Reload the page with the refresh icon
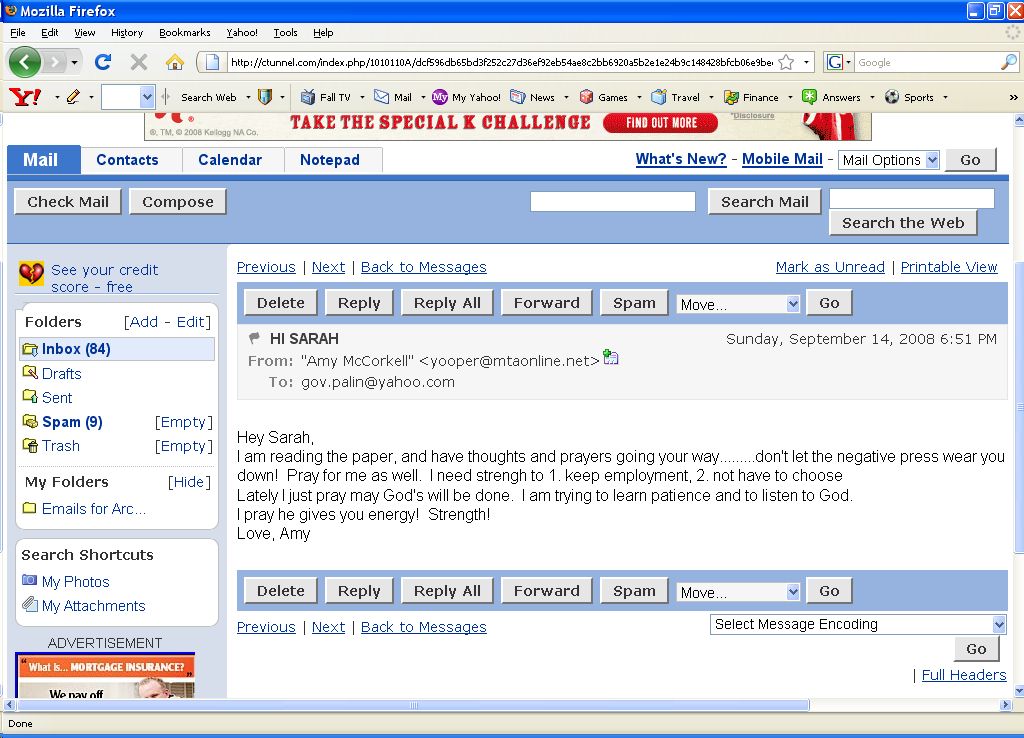Screen dimensions: 1024x738 point(103,62)
